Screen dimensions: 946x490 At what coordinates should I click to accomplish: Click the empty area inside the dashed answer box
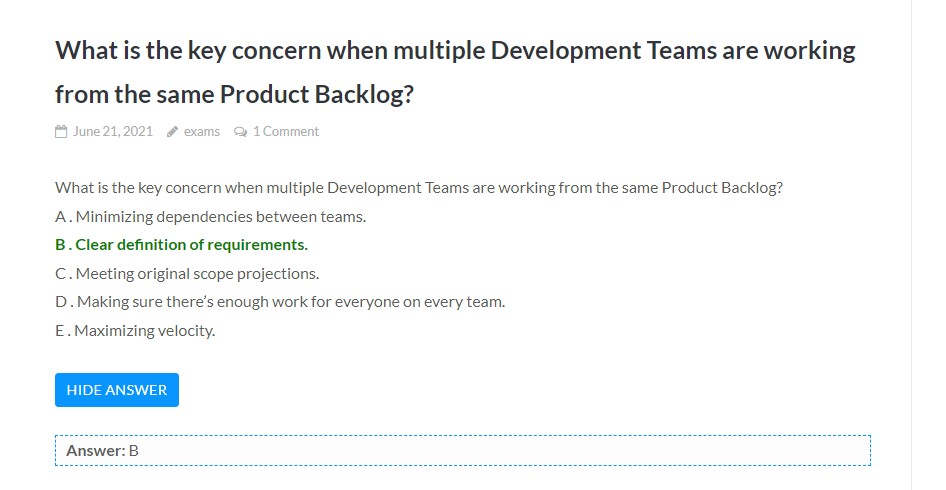(x=500, y=450)
